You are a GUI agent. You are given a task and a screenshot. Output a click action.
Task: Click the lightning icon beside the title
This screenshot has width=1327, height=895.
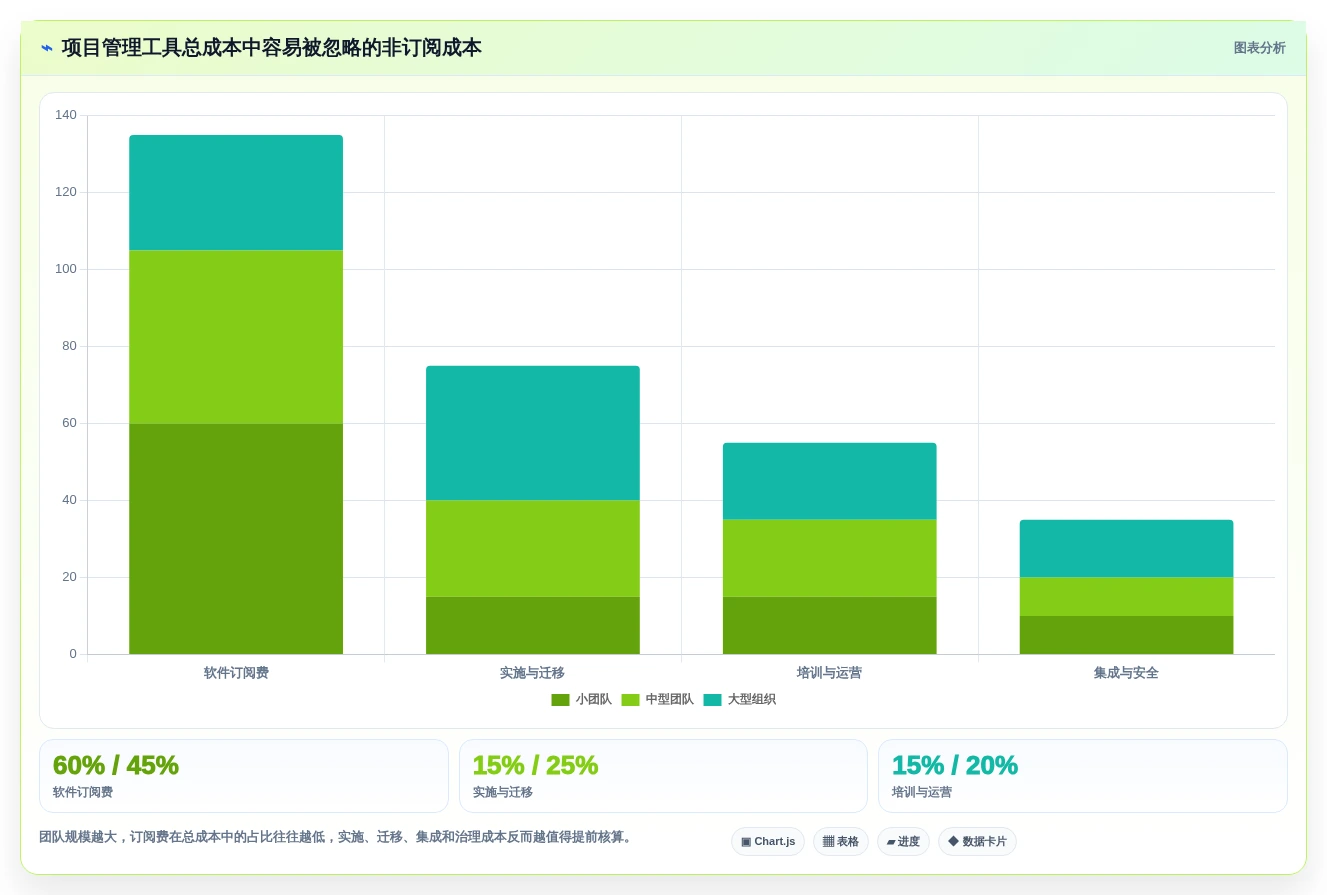point(47,48)
